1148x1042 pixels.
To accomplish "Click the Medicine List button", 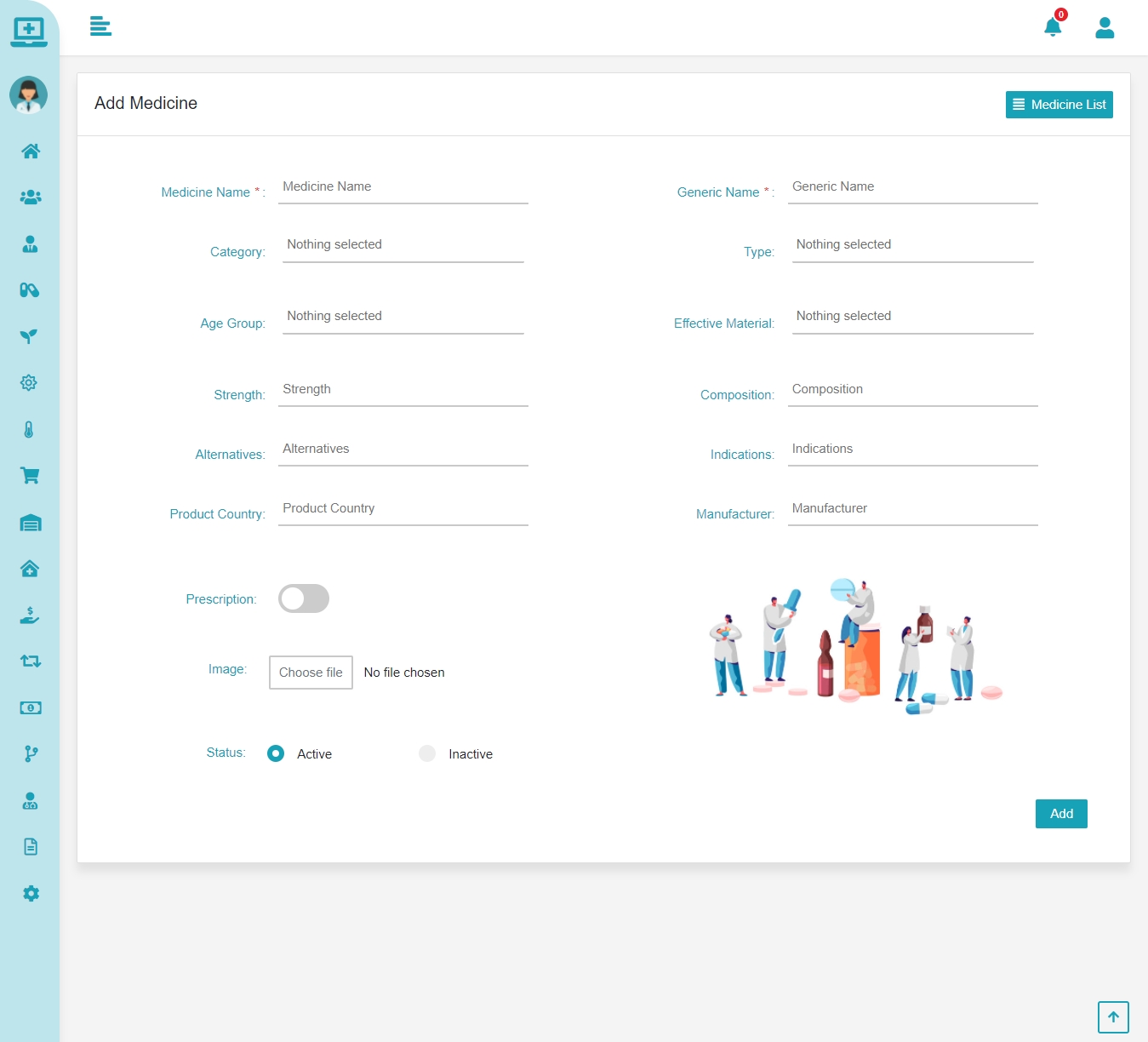I will 1059,105.
